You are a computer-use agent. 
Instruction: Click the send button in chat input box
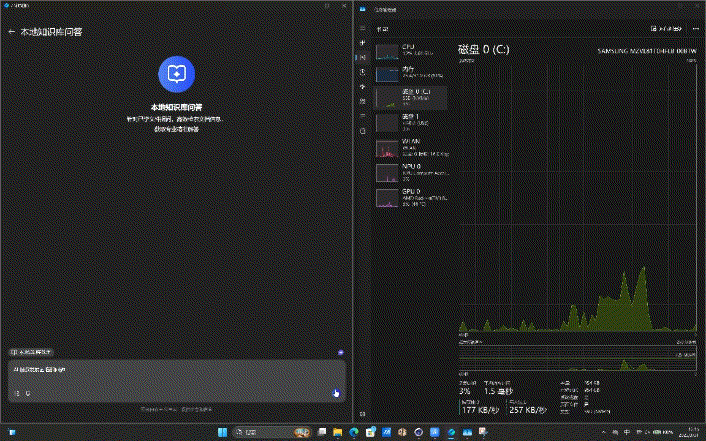(x=335, y=392)
